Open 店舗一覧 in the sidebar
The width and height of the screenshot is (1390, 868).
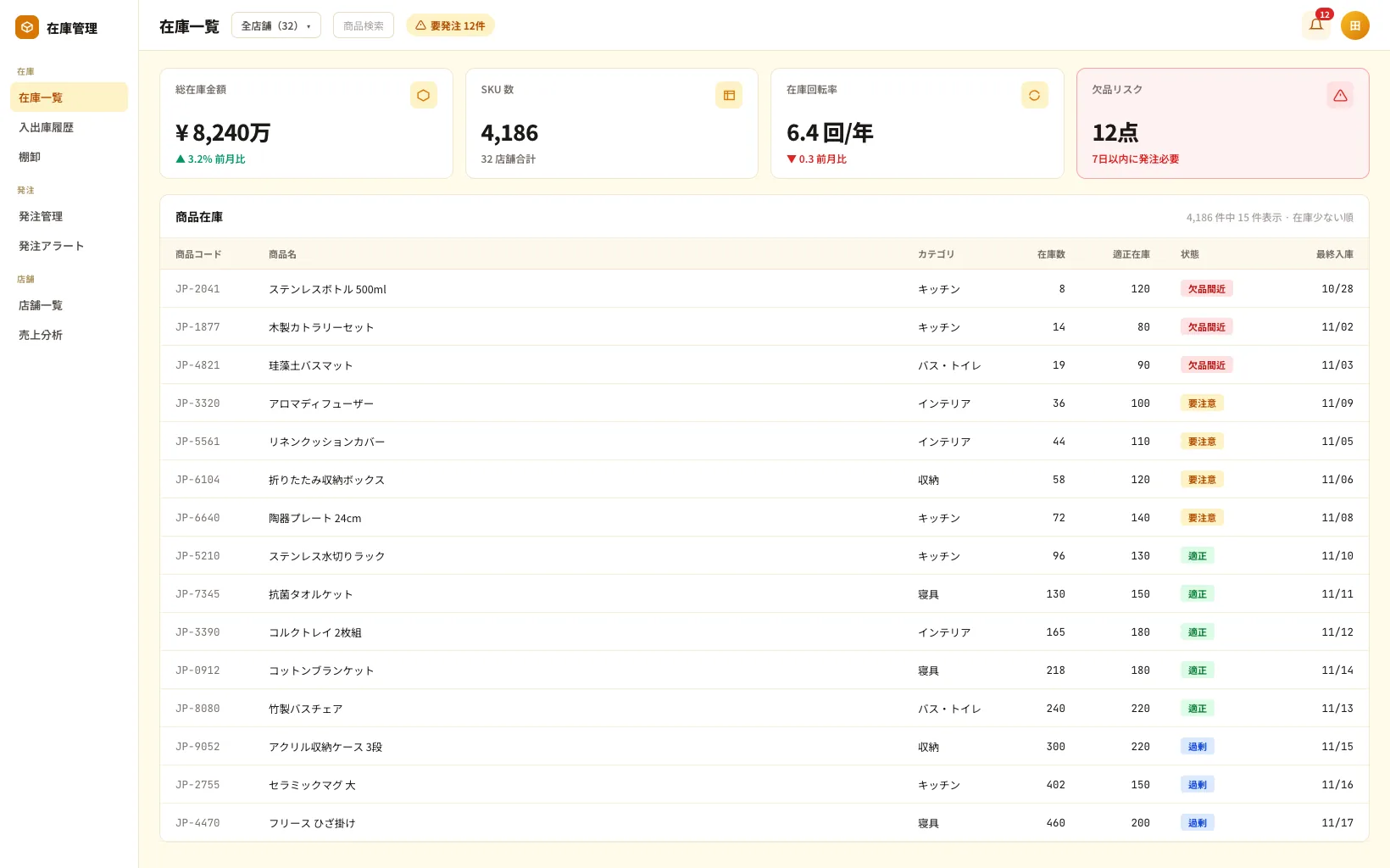(x=69, y=305)
